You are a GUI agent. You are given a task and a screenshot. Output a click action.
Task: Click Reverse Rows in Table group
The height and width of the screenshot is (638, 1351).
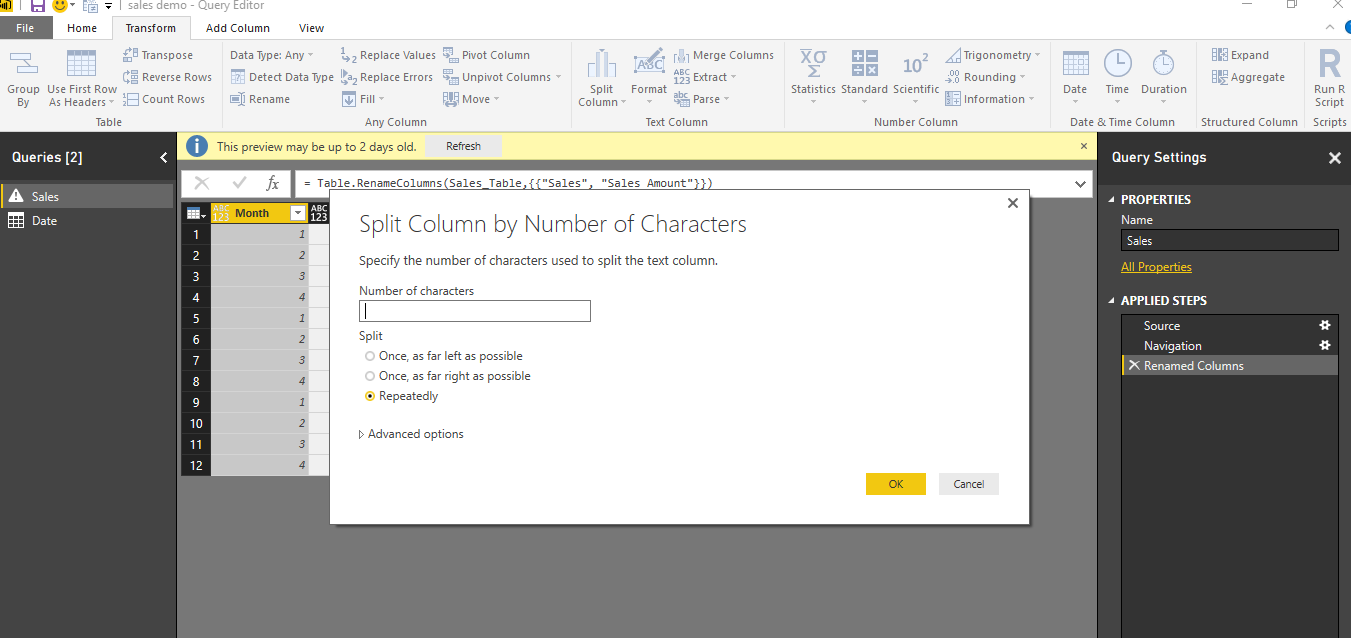pos(167,77)
